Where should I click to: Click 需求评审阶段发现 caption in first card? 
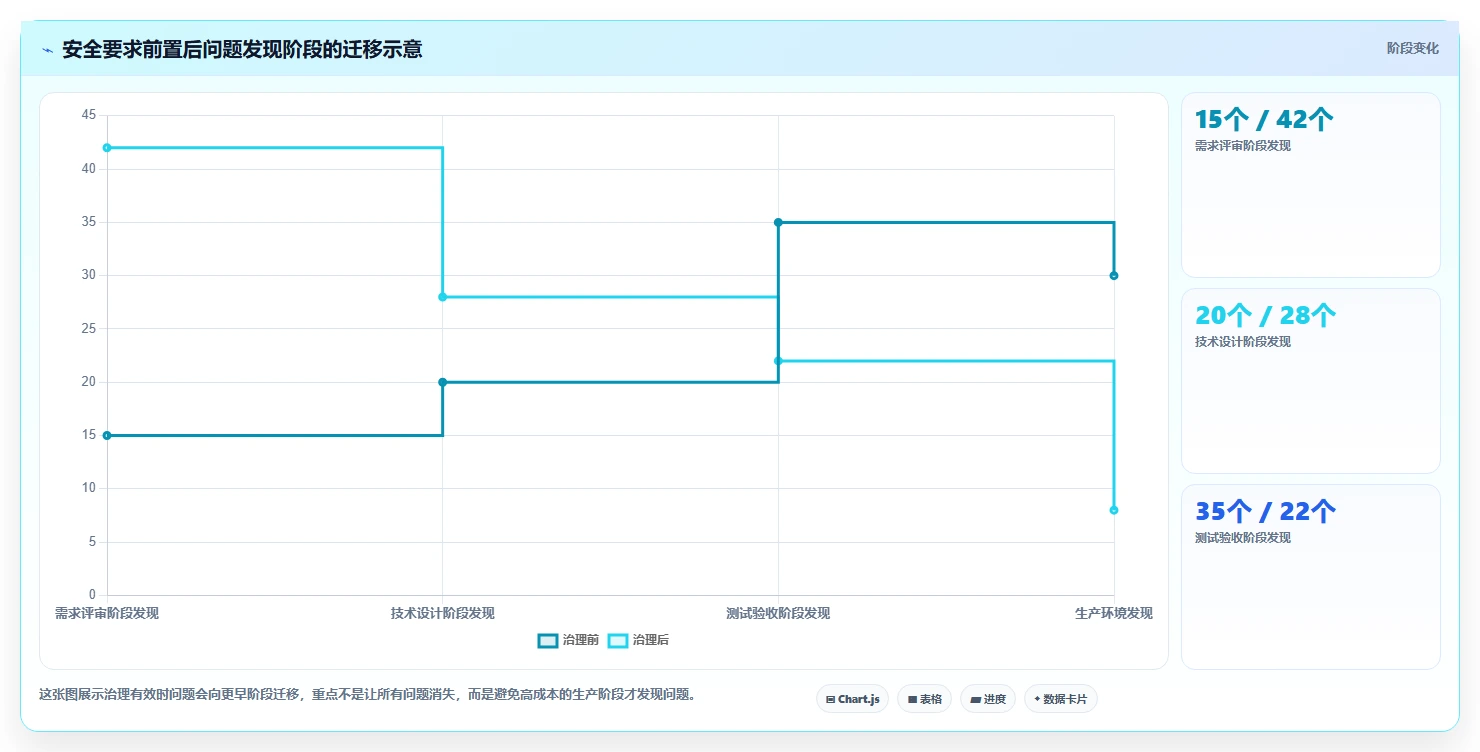[1243, 146]
